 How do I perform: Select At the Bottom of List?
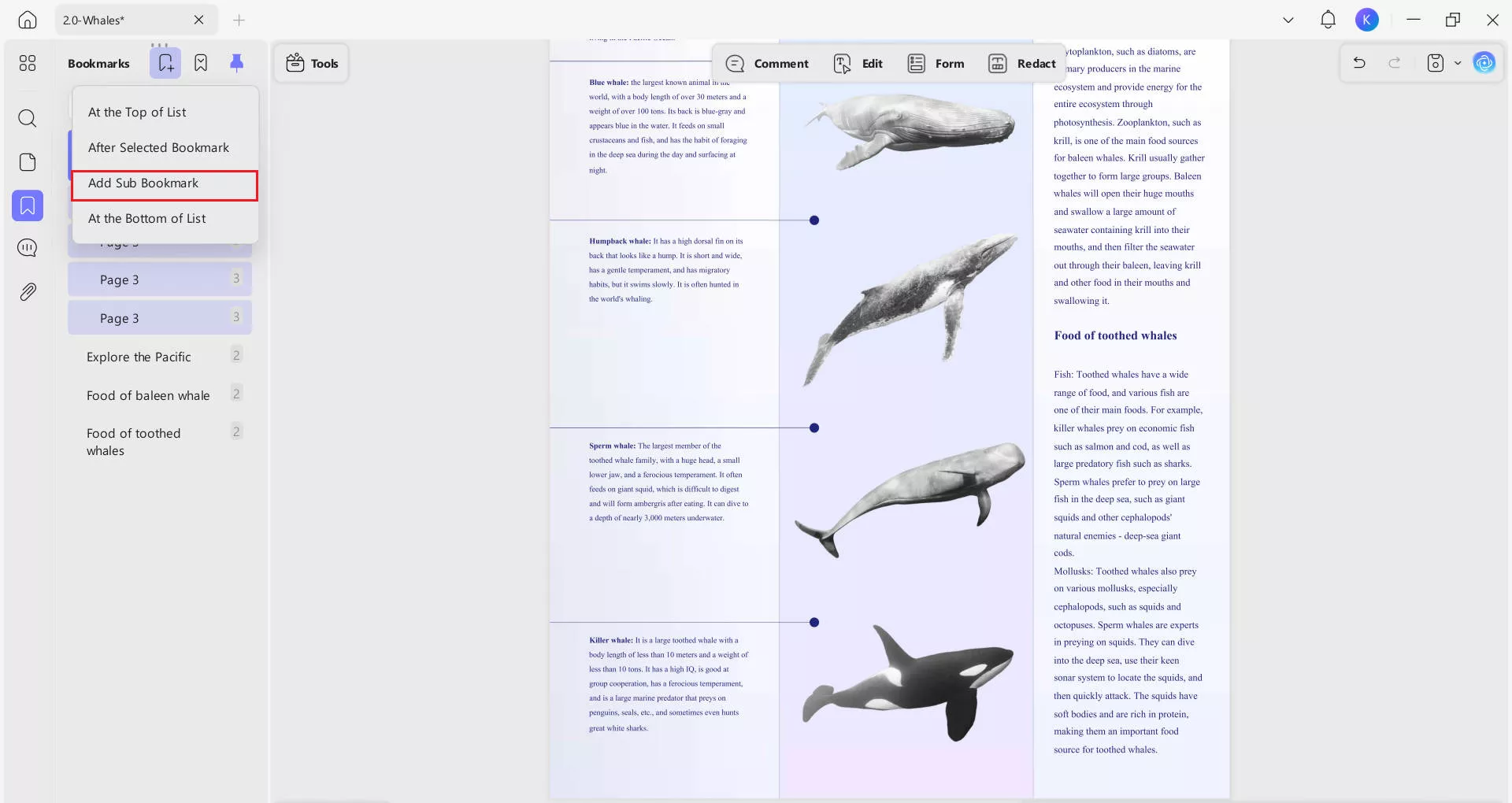coord(147,219)
